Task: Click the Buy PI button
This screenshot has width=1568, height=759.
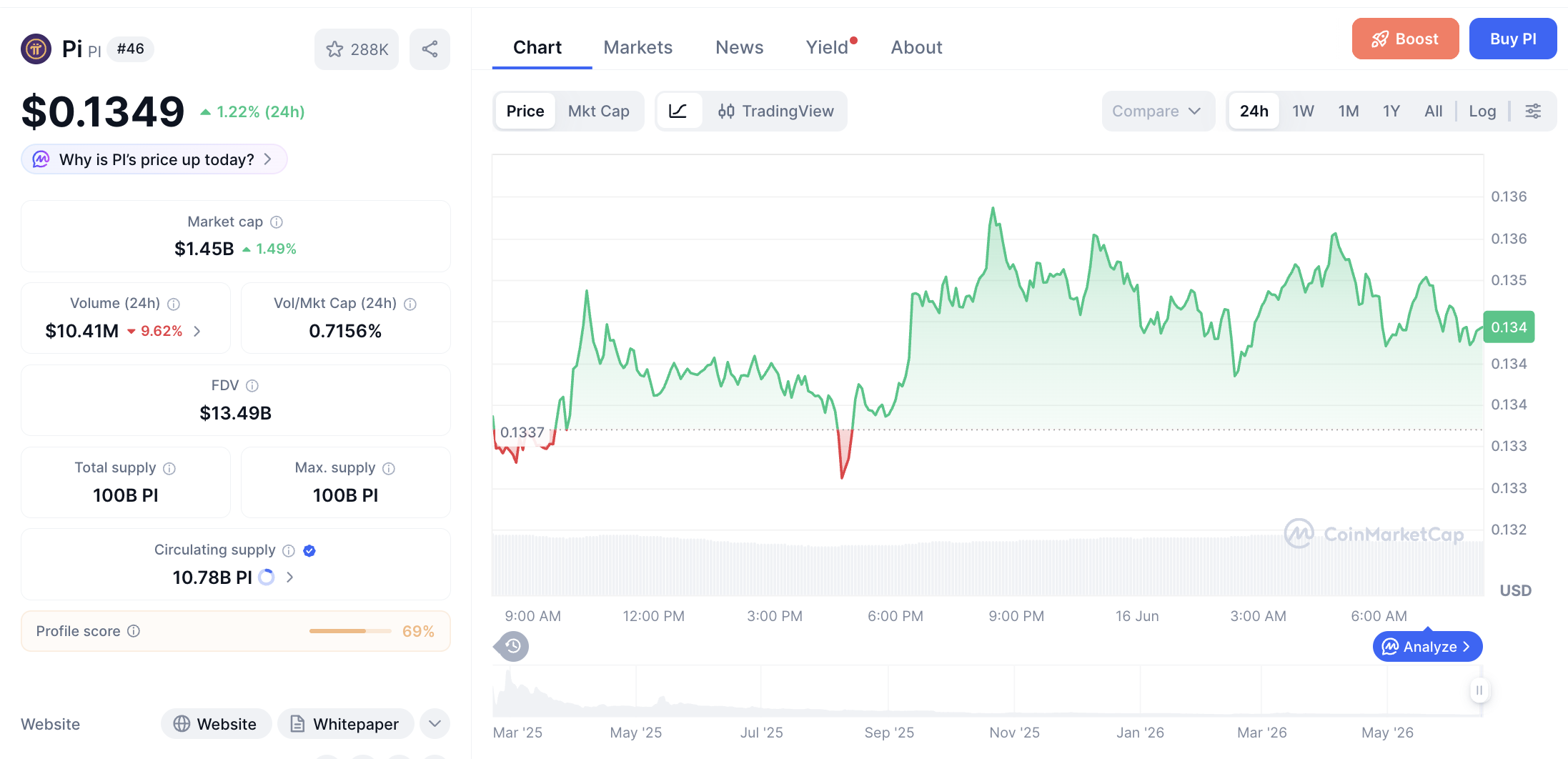Action: 1513,39
